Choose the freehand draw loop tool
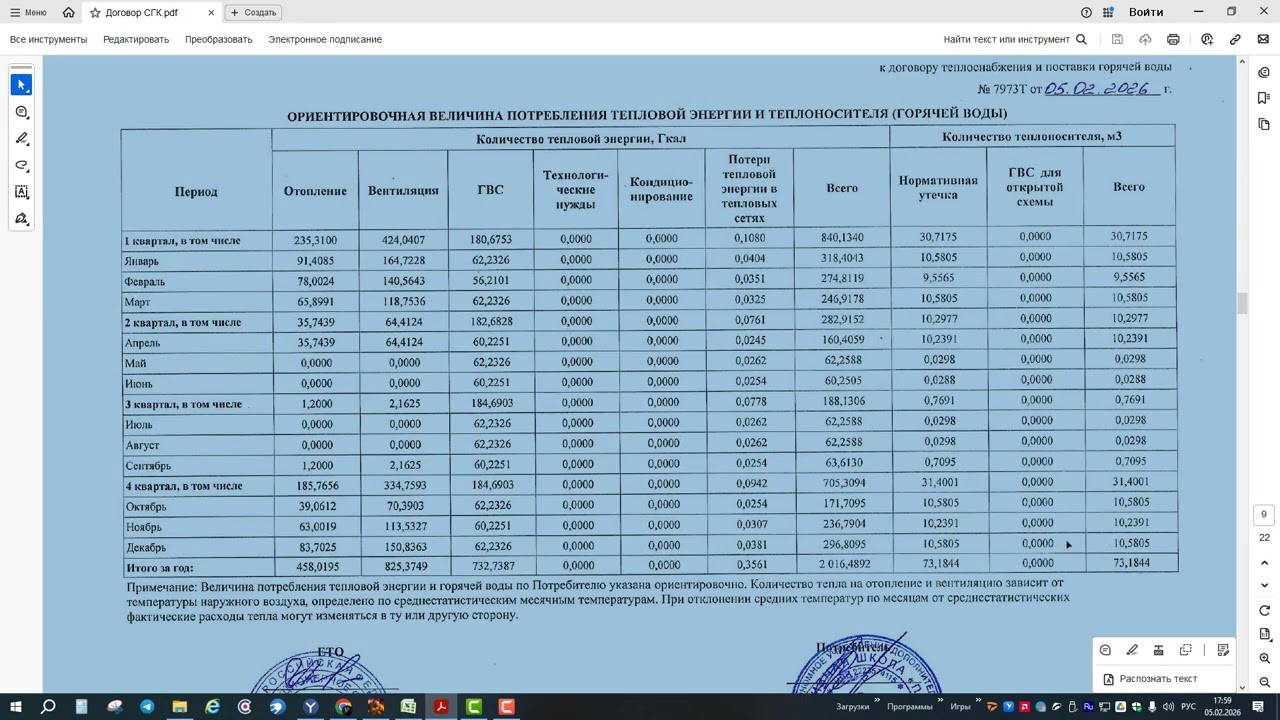 point(21,166)
